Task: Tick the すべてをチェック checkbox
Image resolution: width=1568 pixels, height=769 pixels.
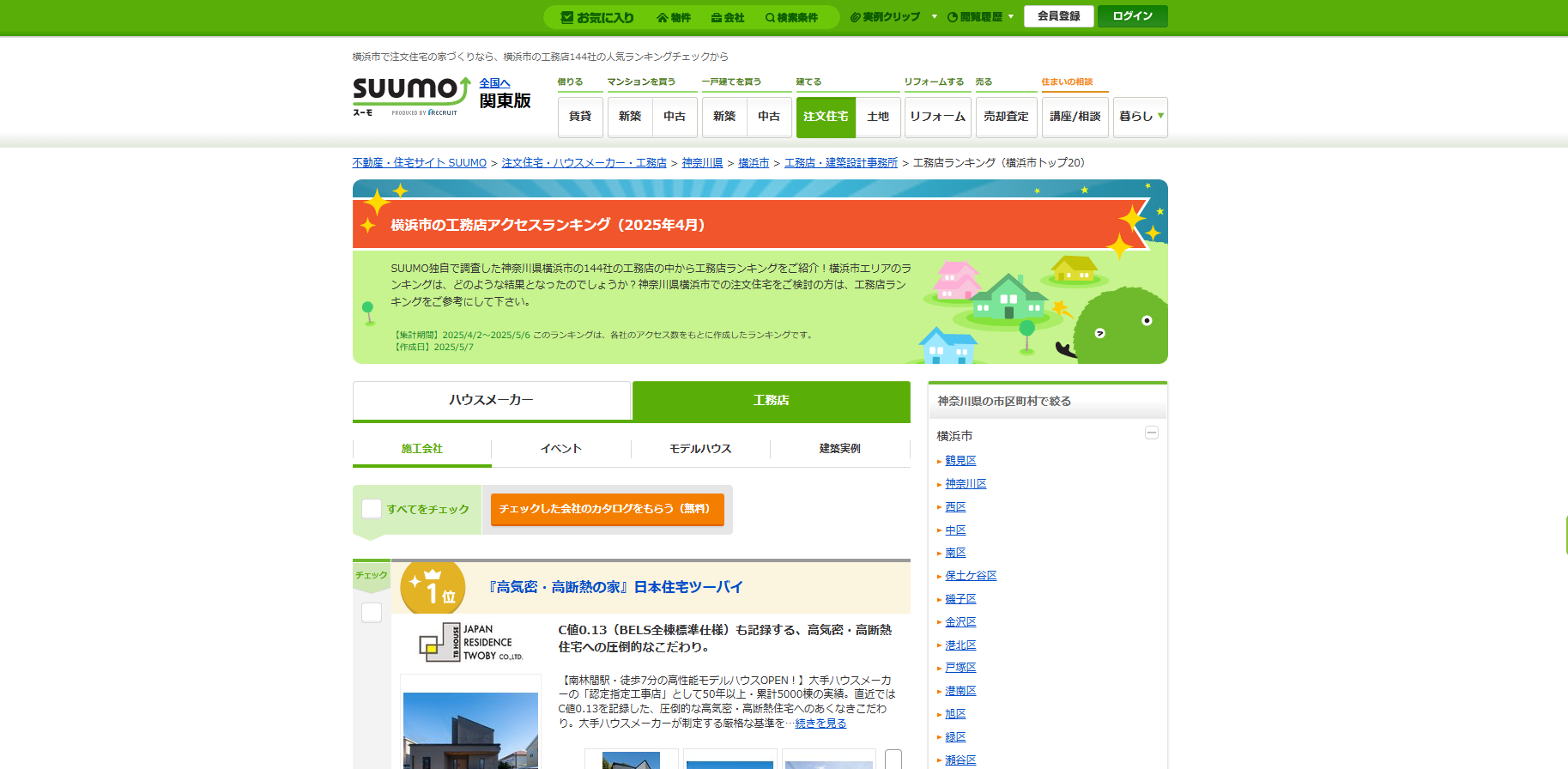Action: pos(372,509)
